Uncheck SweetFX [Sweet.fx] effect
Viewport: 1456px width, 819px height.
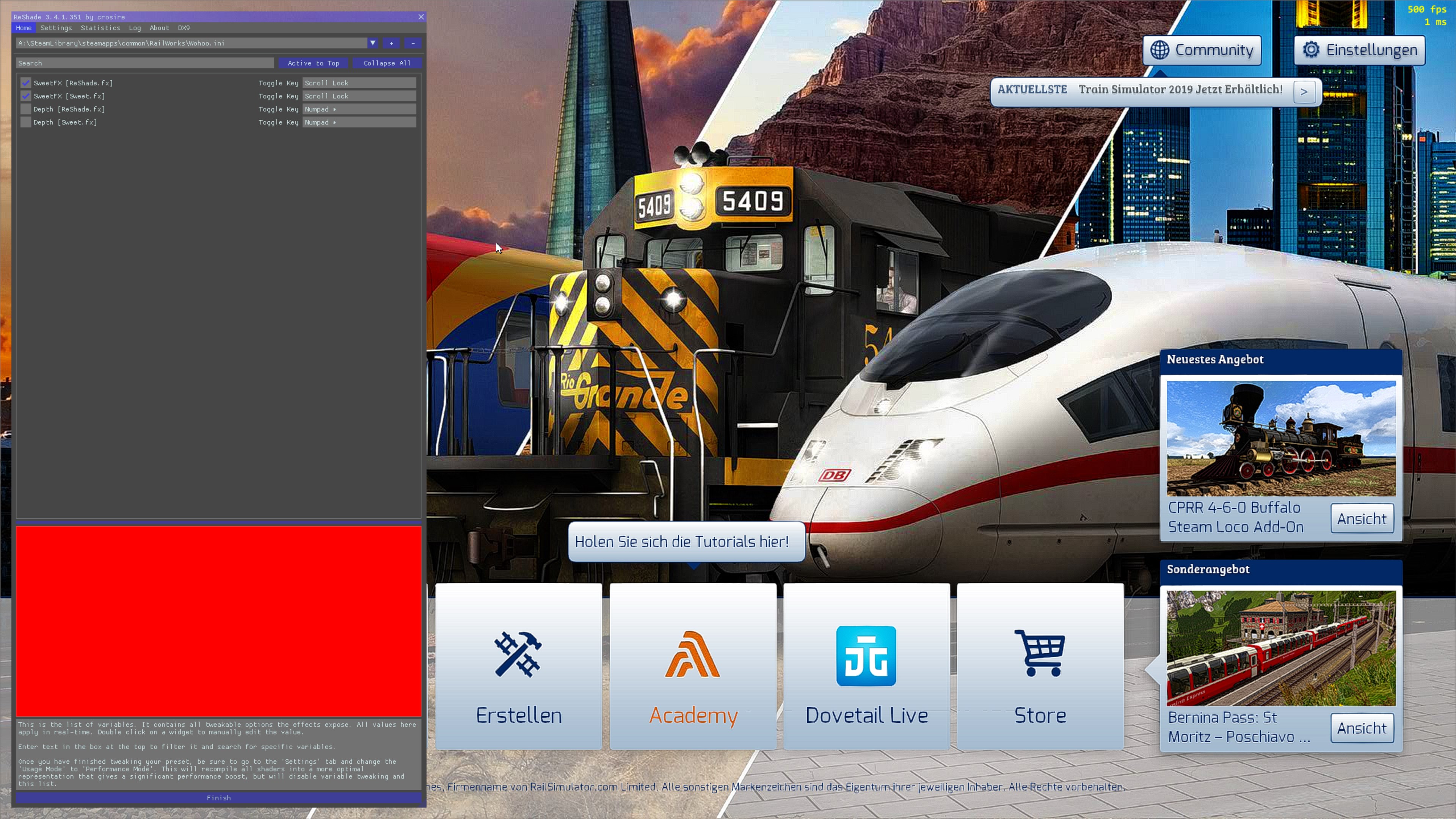25,96
